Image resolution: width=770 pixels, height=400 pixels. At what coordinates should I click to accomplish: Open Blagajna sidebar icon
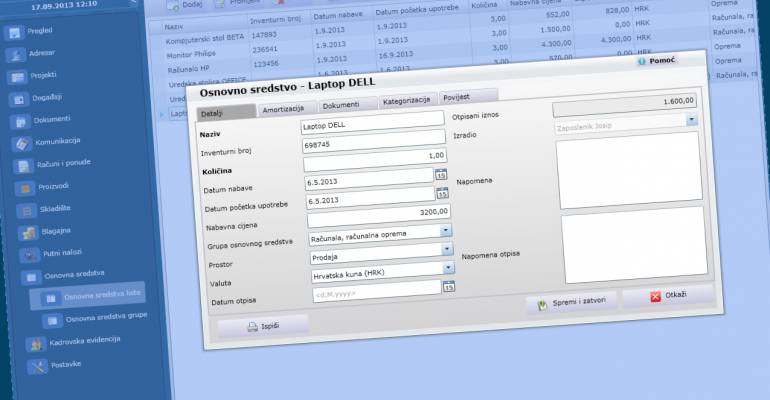click(x=28, y=233)
